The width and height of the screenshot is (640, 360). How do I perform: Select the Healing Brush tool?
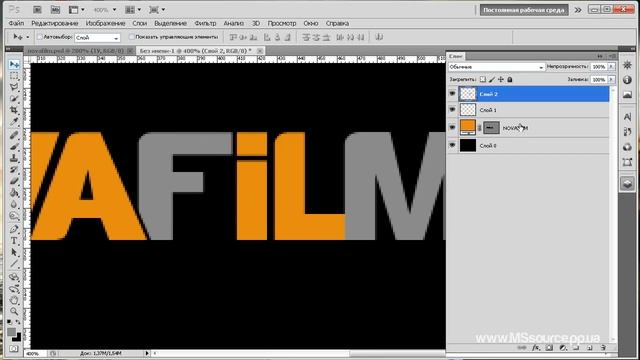click(14, 135)
